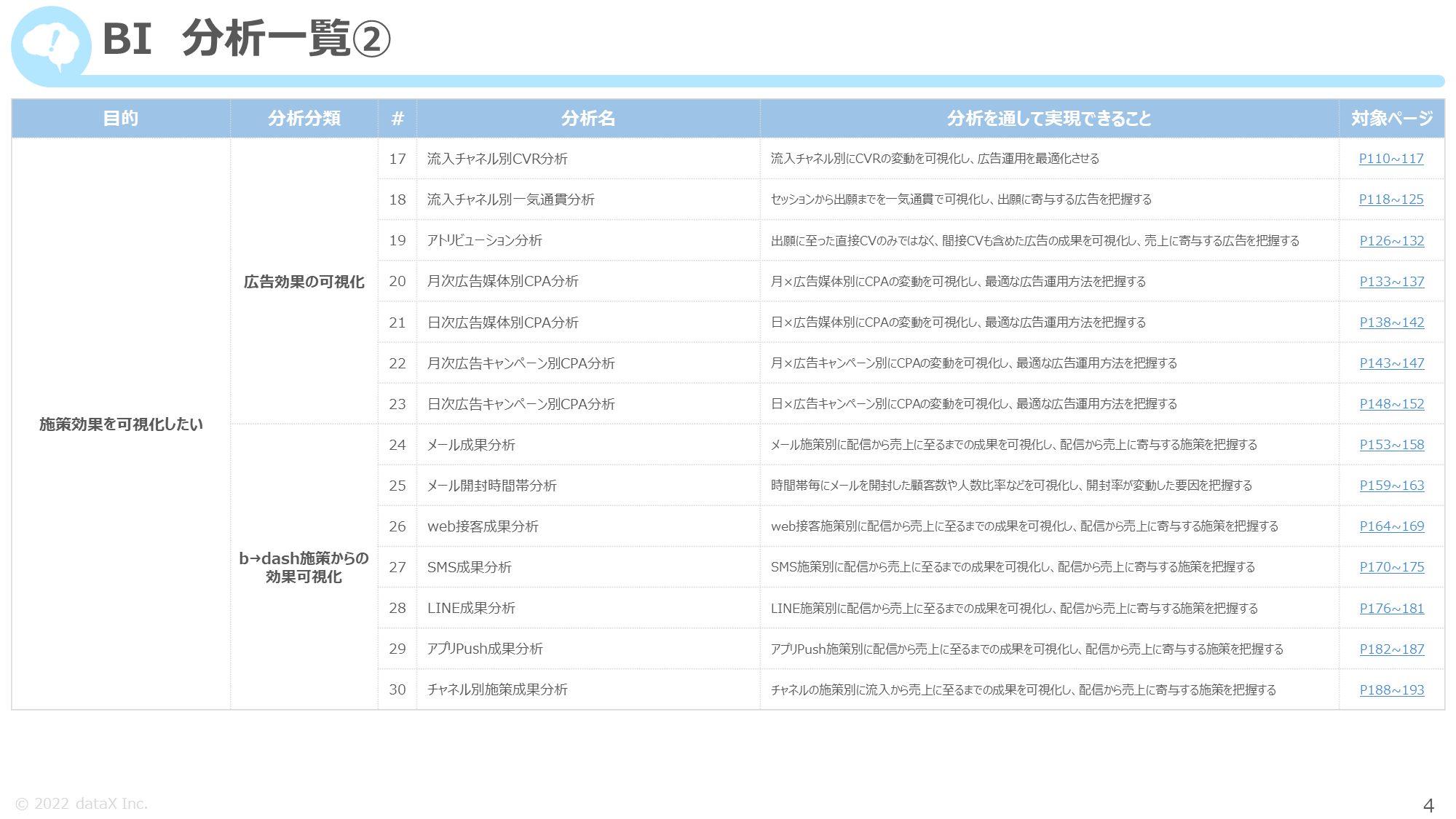Image resolution: width=1456 pixels, height=819 pixels.
Task: Open page link P143~147
Action: tap(1392, 363)
